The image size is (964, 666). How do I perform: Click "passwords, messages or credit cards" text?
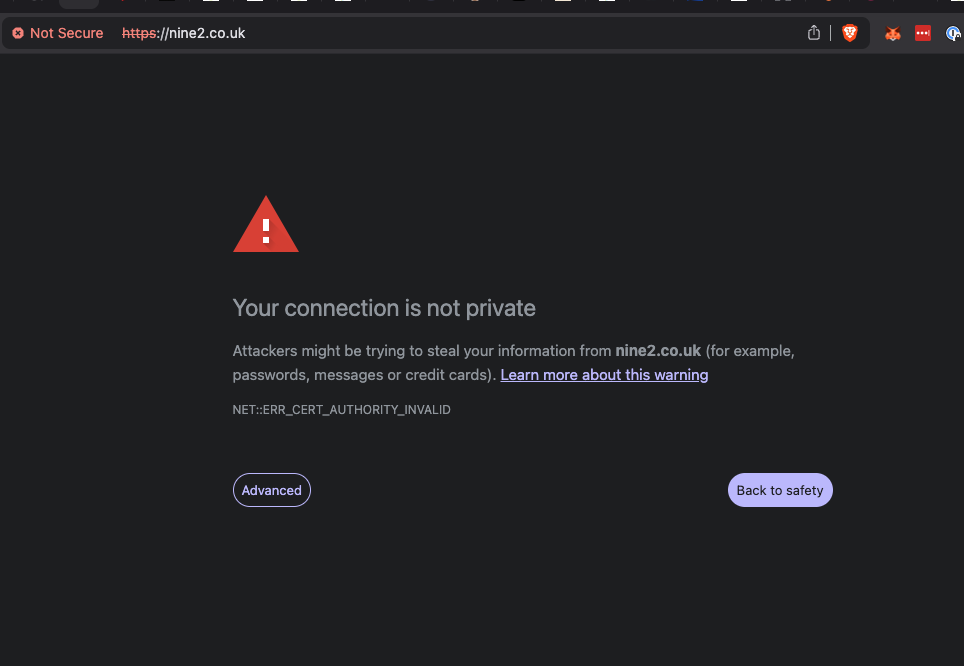[x=360, y=375]
